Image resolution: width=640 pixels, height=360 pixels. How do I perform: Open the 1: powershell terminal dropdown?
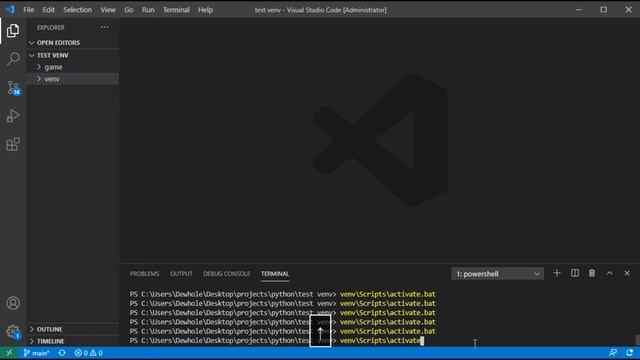[x=497, y=274]
